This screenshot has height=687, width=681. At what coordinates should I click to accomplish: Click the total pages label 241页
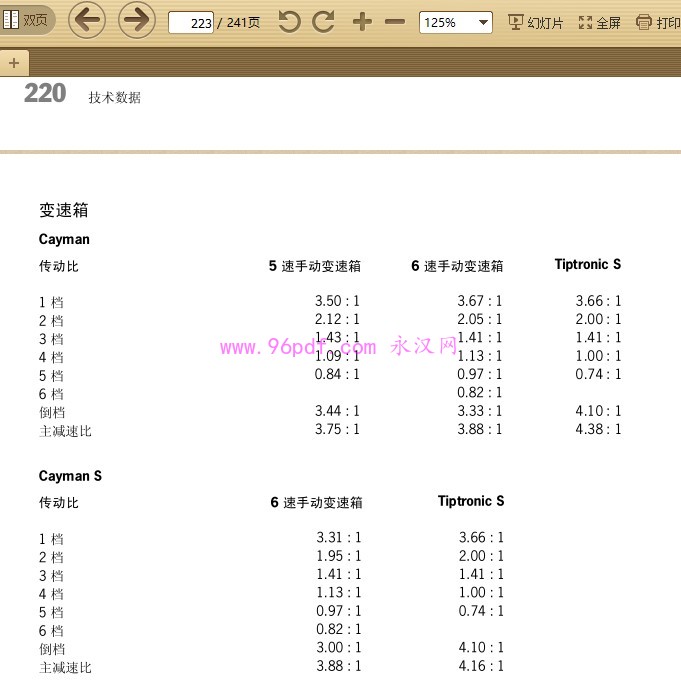pos(243,22)
